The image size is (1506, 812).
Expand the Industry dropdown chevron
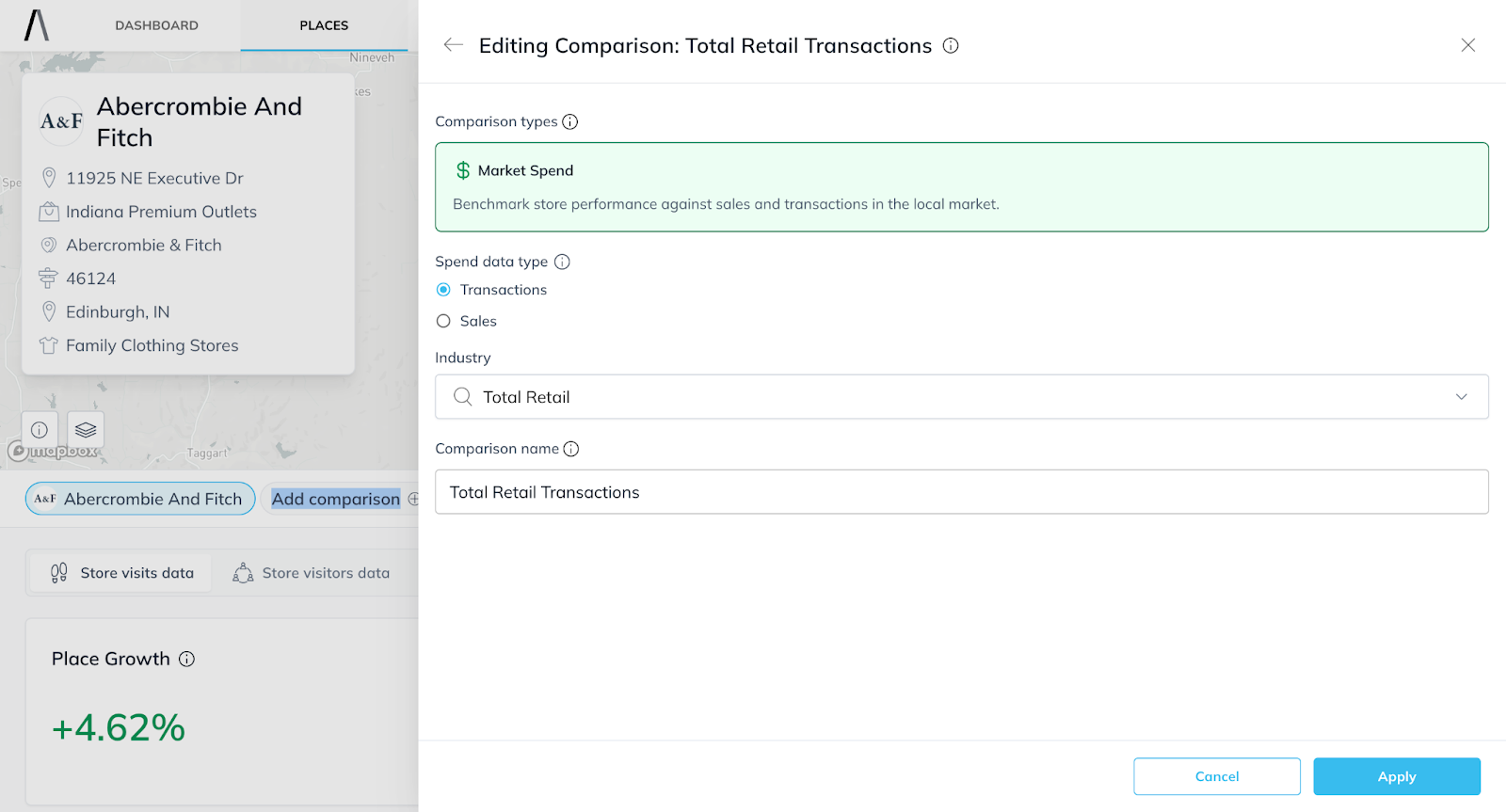(x=1461, y=397)
